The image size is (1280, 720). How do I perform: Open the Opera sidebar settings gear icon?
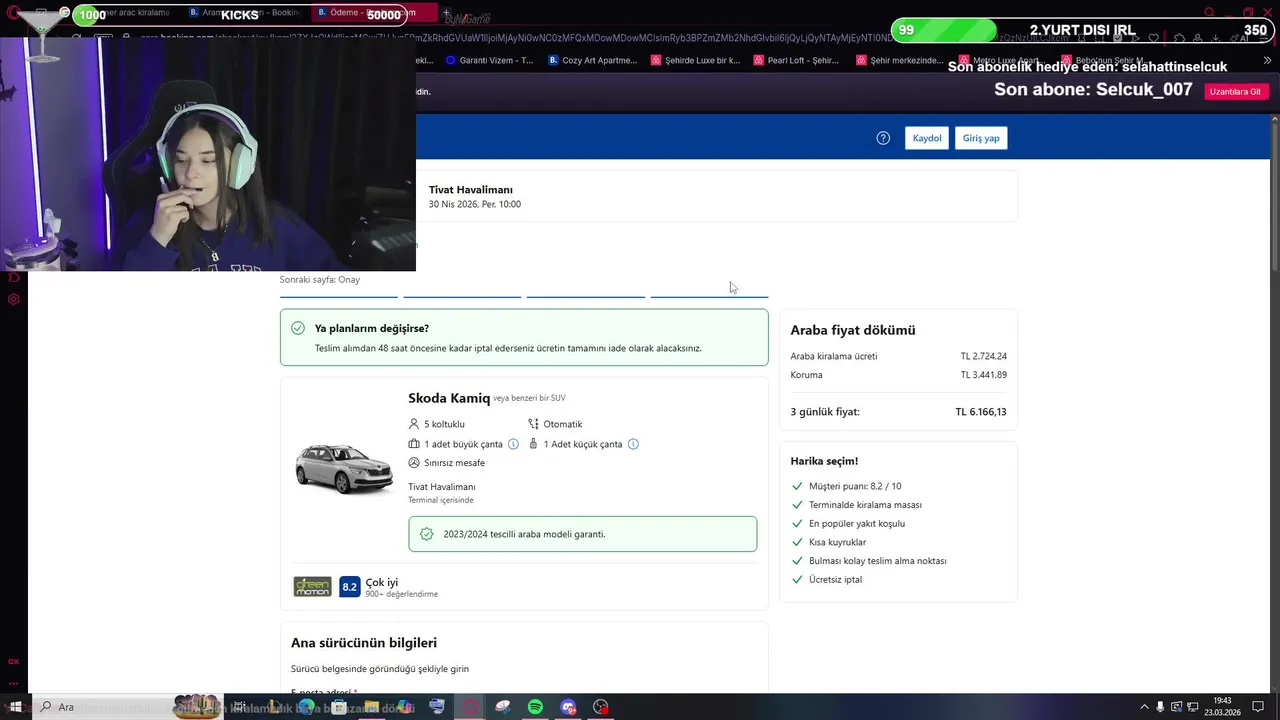(14, 299)
